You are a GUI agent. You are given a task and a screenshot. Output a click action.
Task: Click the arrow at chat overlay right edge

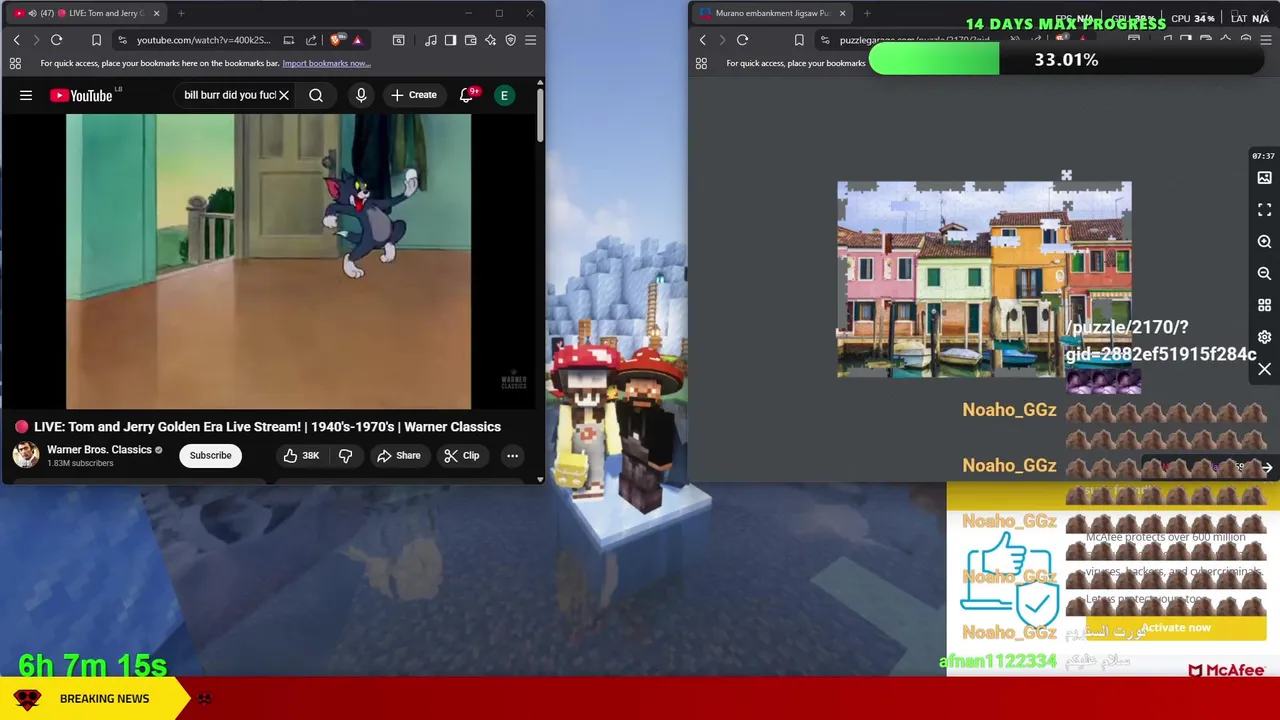click(1266, 468)
